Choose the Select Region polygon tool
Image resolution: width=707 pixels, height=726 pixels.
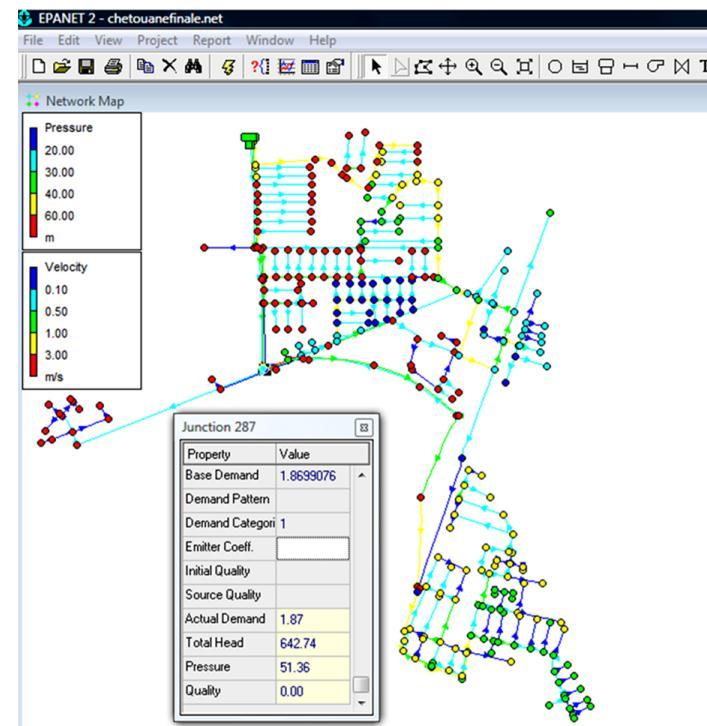pyautogui.click(x=423, y=67)
